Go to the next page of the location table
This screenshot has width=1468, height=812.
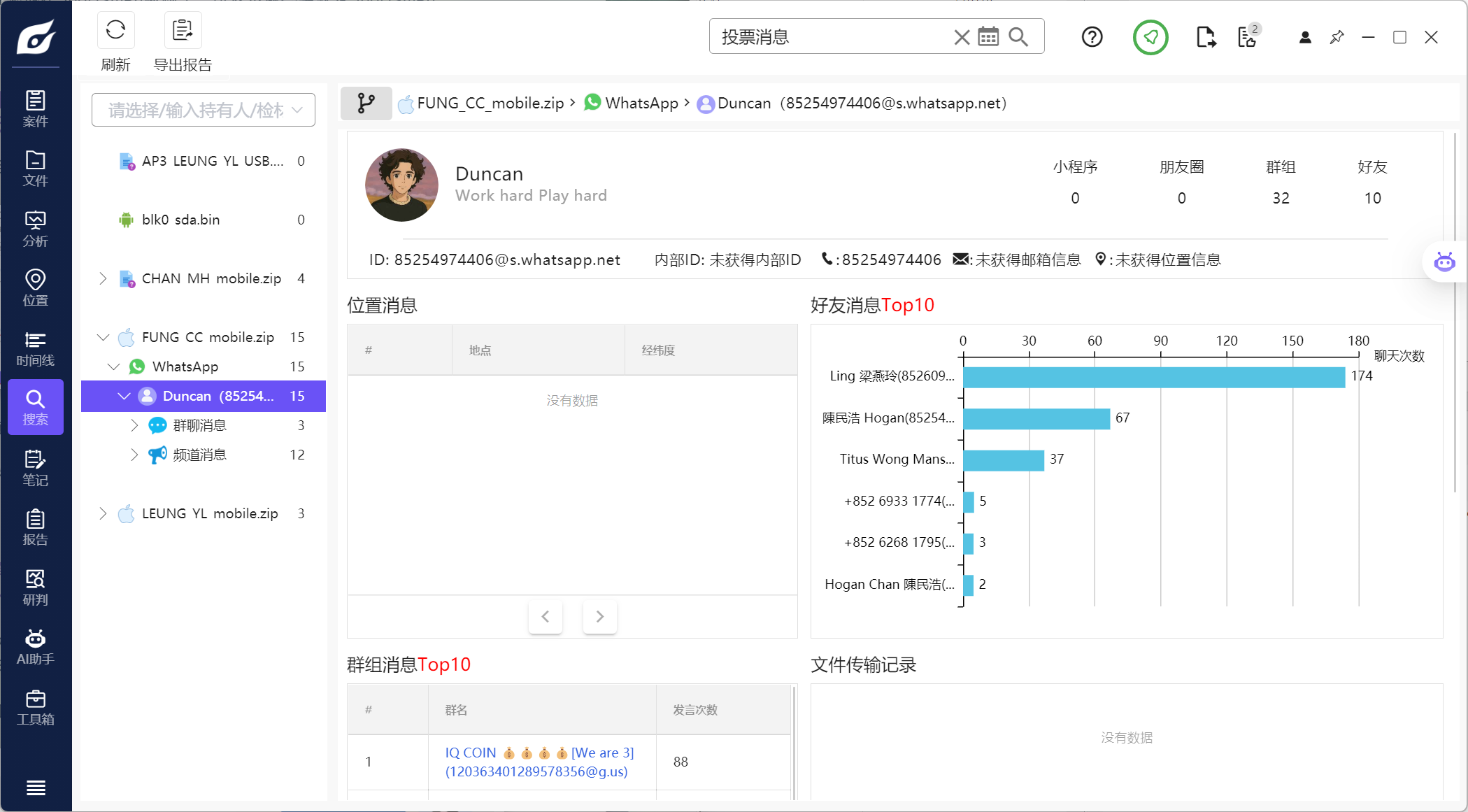pyautogui.click(x=599, y=616)
